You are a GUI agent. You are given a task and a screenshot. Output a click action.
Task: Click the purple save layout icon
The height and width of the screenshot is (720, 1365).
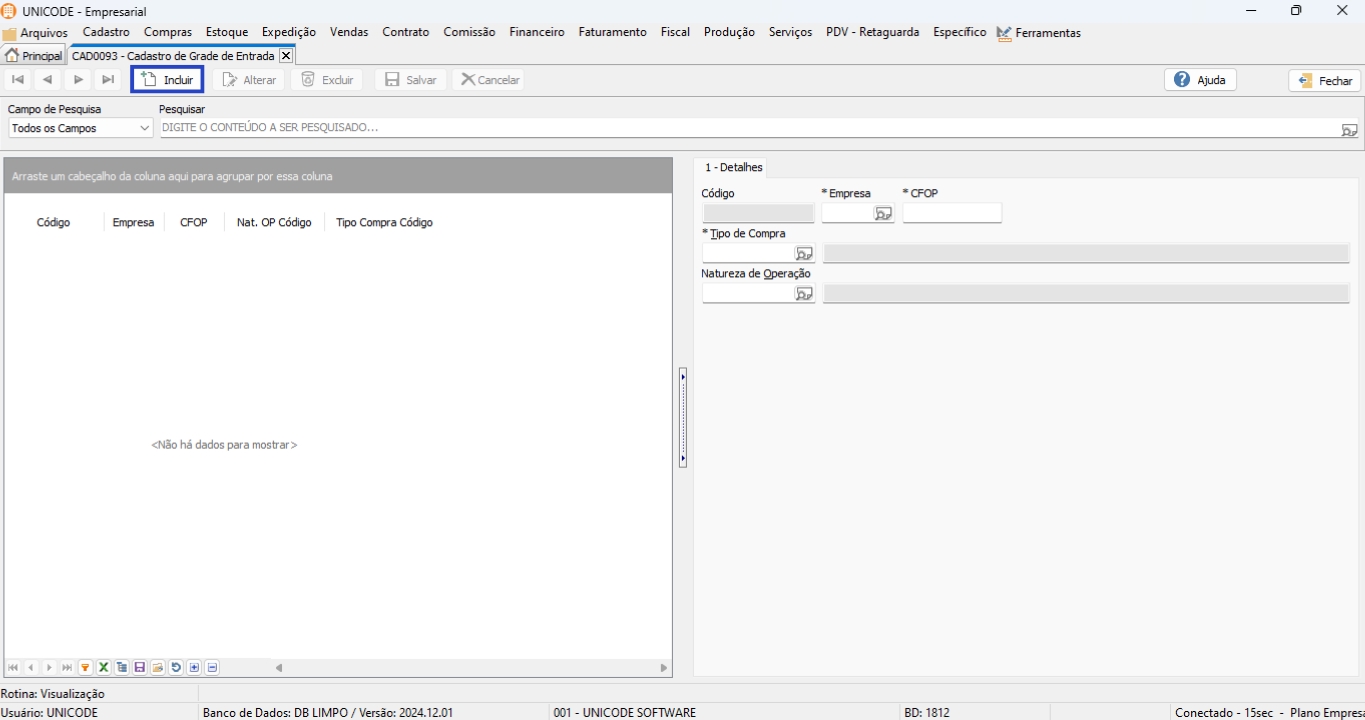(x=139, y=668)
